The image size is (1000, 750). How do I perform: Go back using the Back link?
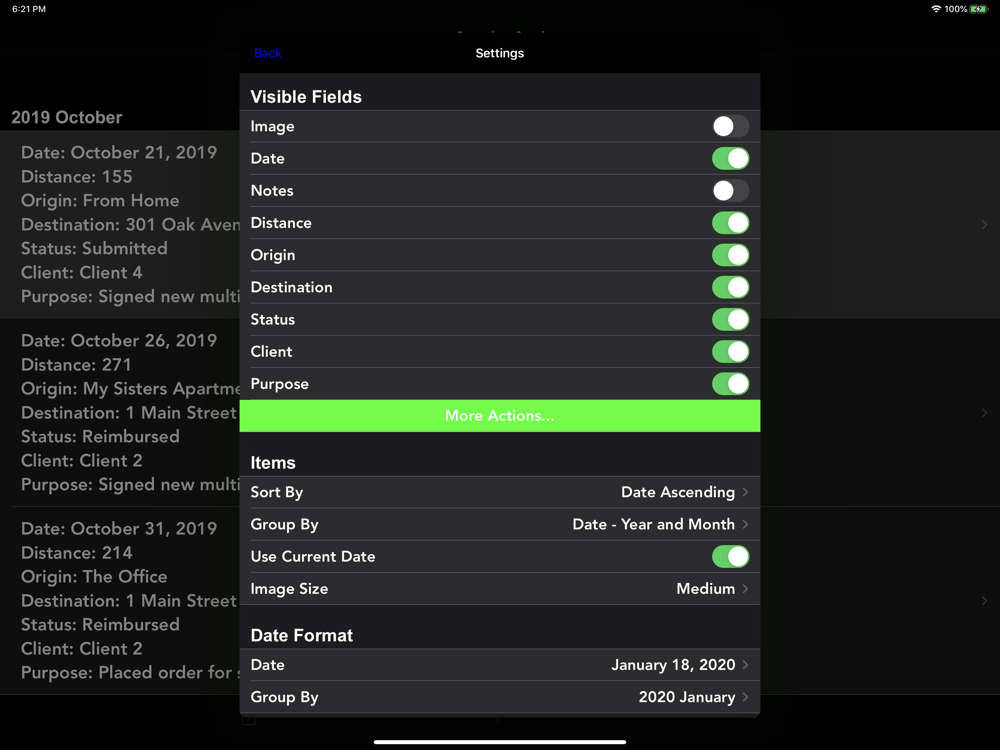click(268, 53)
